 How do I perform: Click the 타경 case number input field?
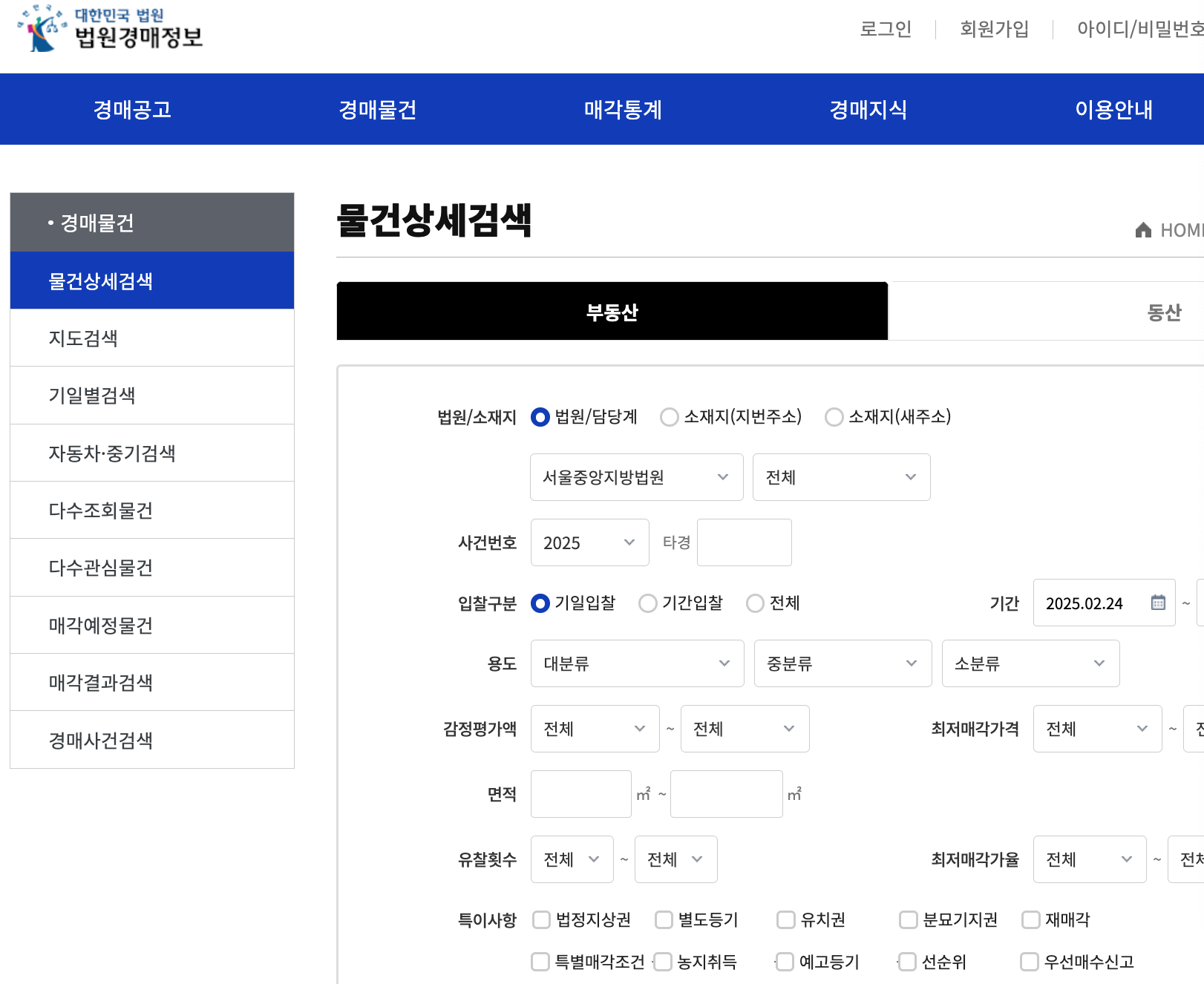pos(744,542)
